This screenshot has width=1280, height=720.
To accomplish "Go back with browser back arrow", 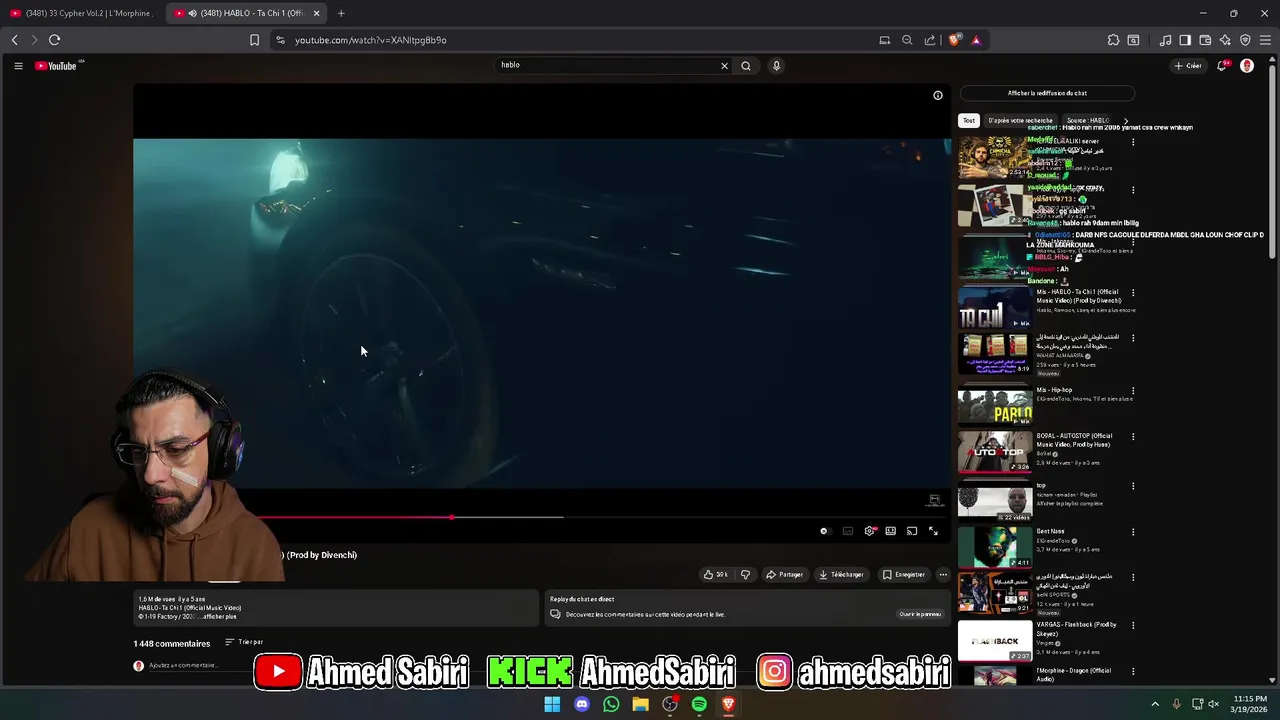I will [x=14, y=40].
